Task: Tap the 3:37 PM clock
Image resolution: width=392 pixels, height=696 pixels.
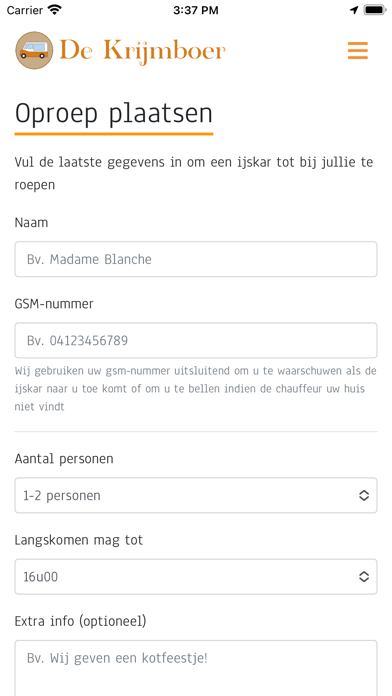Action: coord(196,10)
